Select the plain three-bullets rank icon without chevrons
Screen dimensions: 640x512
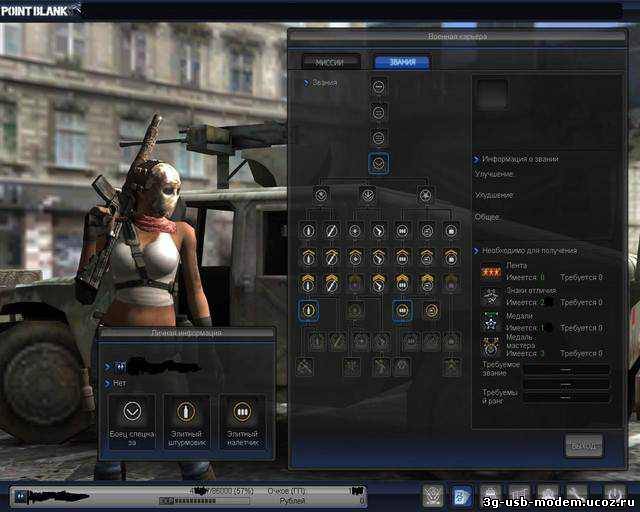[402, 231]
